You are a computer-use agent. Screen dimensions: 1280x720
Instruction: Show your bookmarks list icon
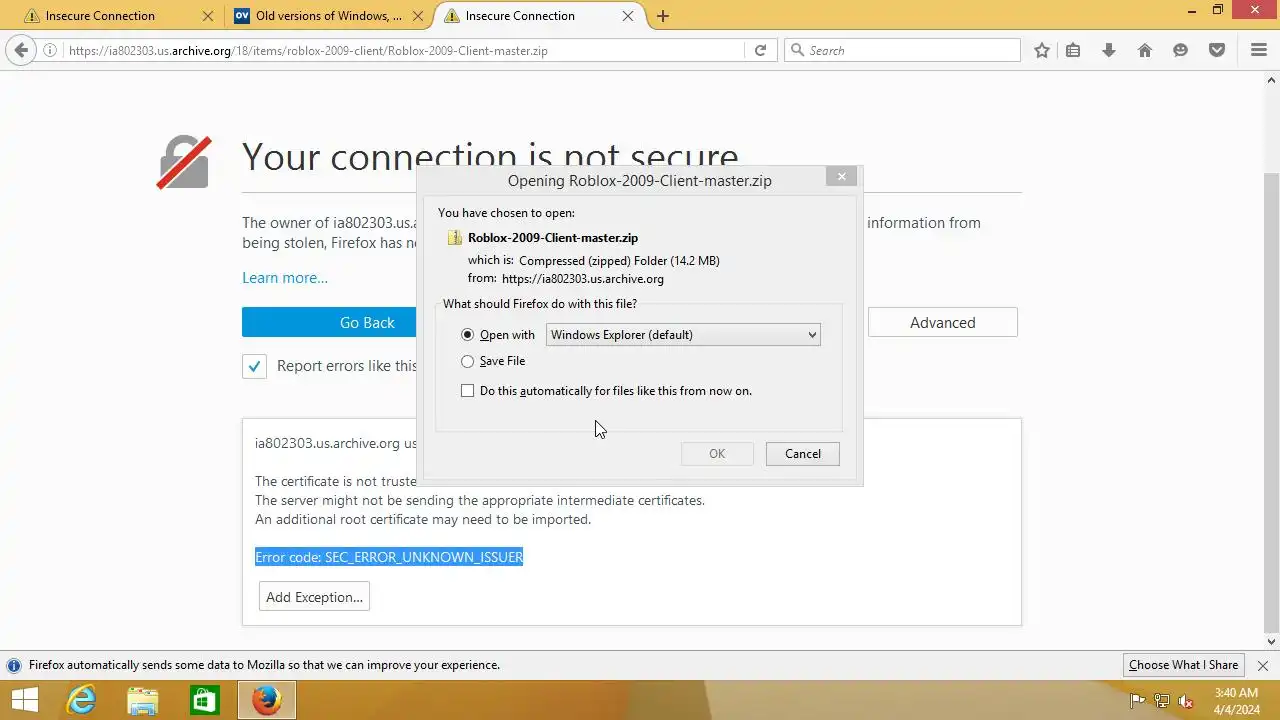point(1073,50)
